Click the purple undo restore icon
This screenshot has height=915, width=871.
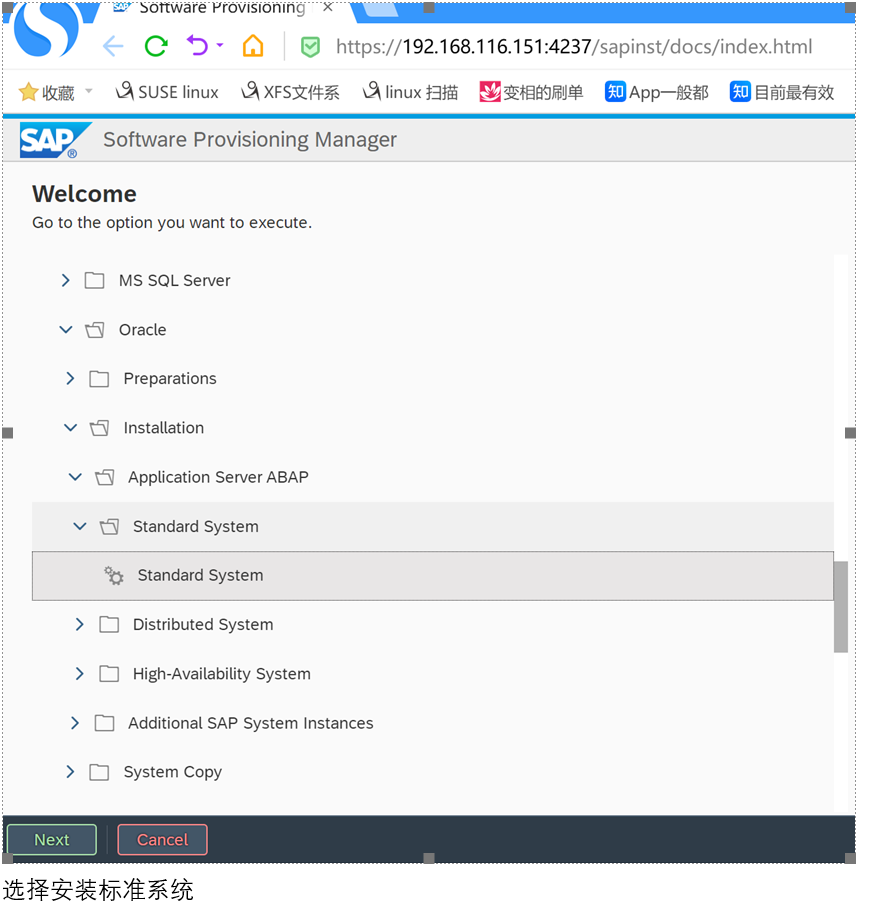click(197, 45)
